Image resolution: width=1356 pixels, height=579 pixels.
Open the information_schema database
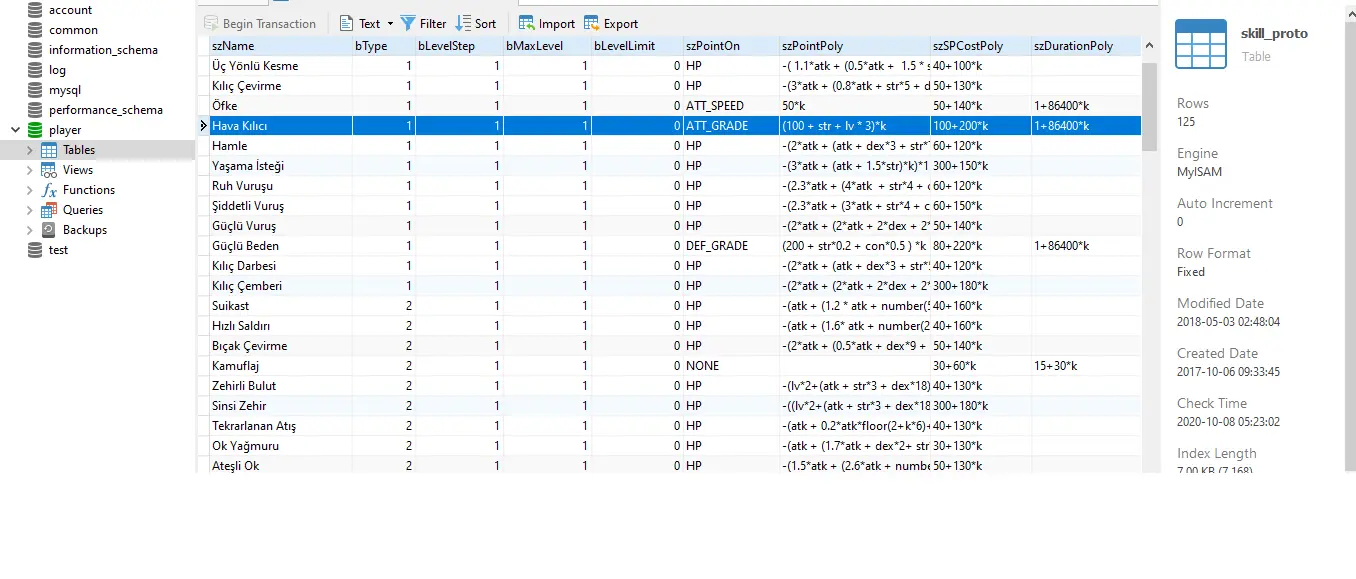pos(102,50)
